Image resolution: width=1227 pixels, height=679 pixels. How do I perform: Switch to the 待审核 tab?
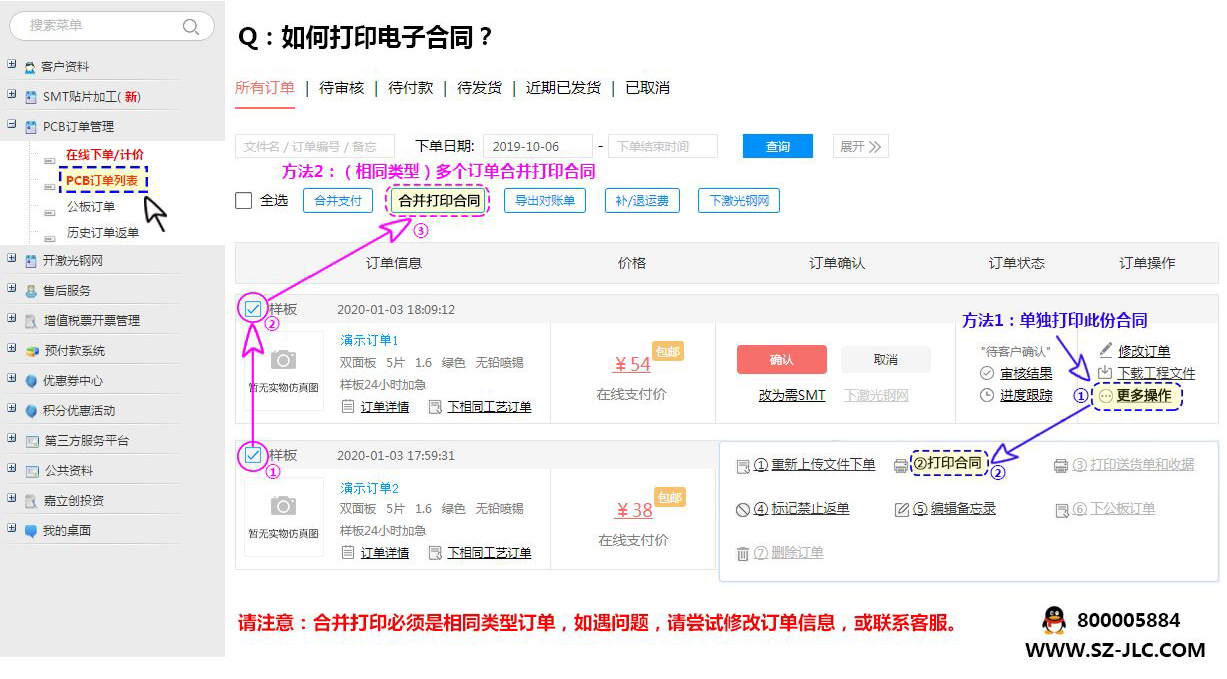tap(341, 88)
